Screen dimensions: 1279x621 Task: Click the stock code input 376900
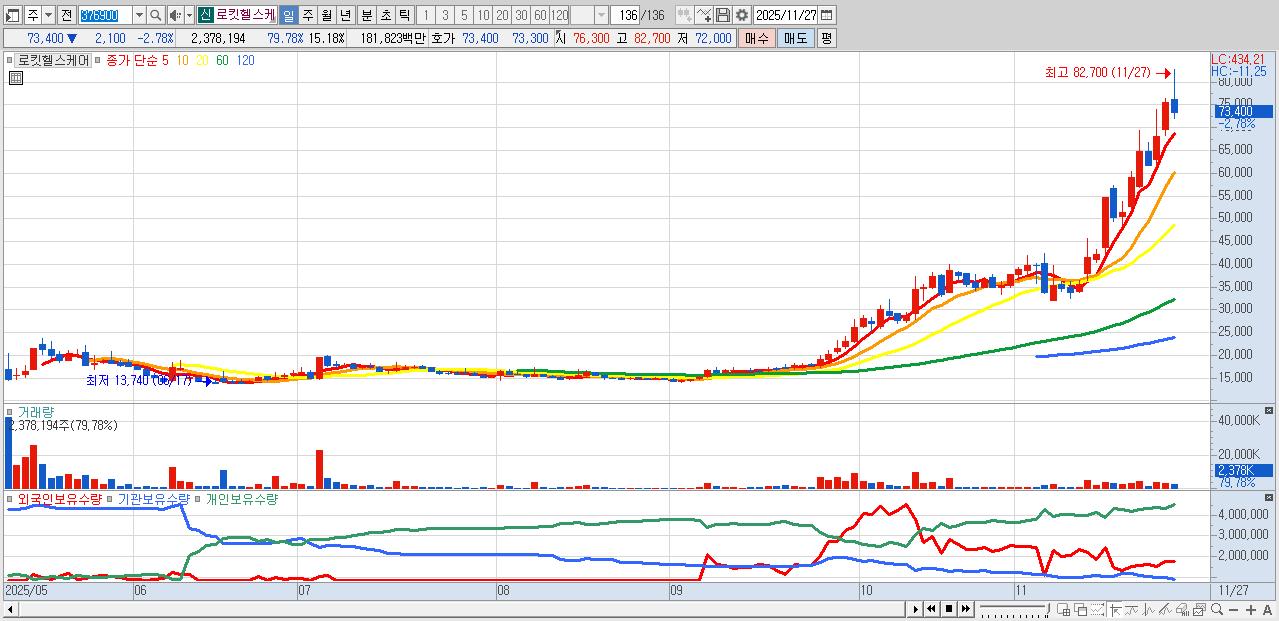pos(104,15)
